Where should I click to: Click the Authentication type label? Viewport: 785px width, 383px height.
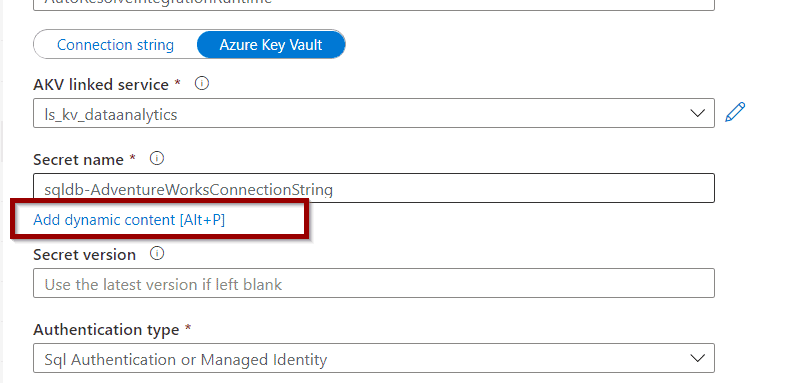(x=106, y=330)
